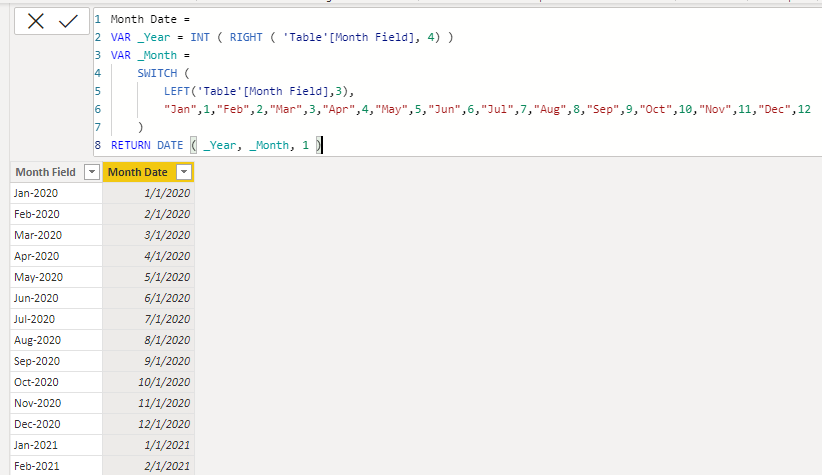This screenshot has width=822, height=475.
Task: Select the 3/1/2020 date cell
Action: click(148, 235)
